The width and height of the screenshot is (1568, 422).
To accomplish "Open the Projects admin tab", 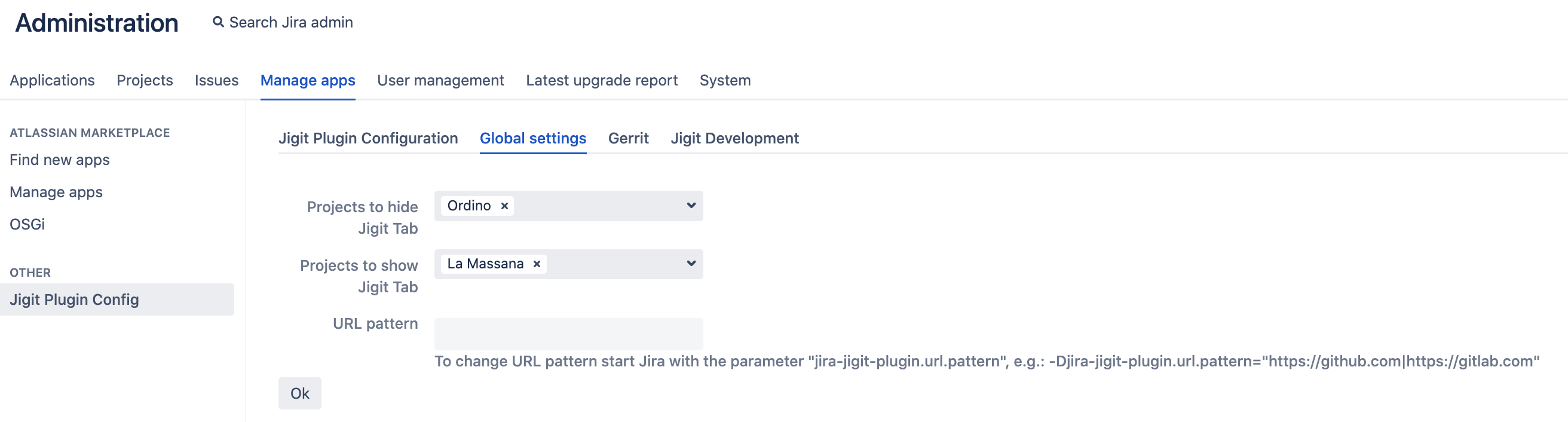I will point(145,80).
